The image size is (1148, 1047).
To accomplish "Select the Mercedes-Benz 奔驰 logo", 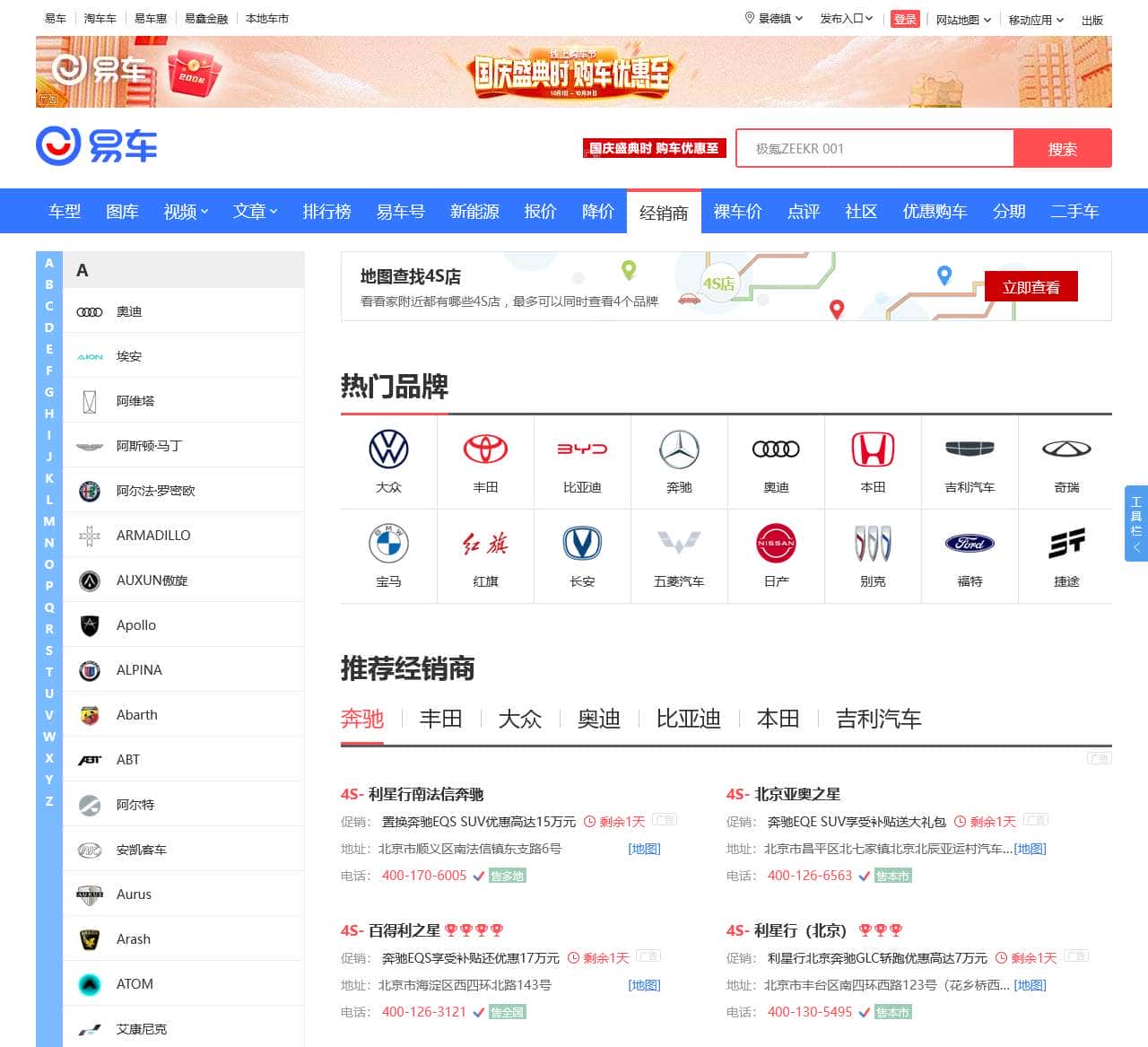I will click(679, 449).
